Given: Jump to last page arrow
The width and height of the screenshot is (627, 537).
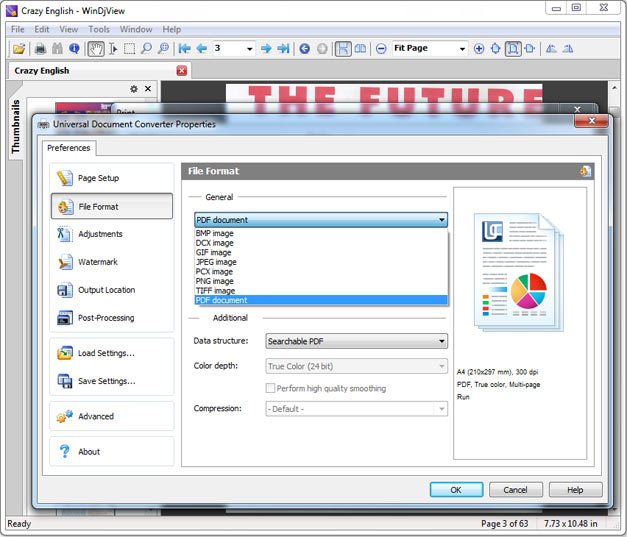Looking at the screenshot, I should click(283, 49).
